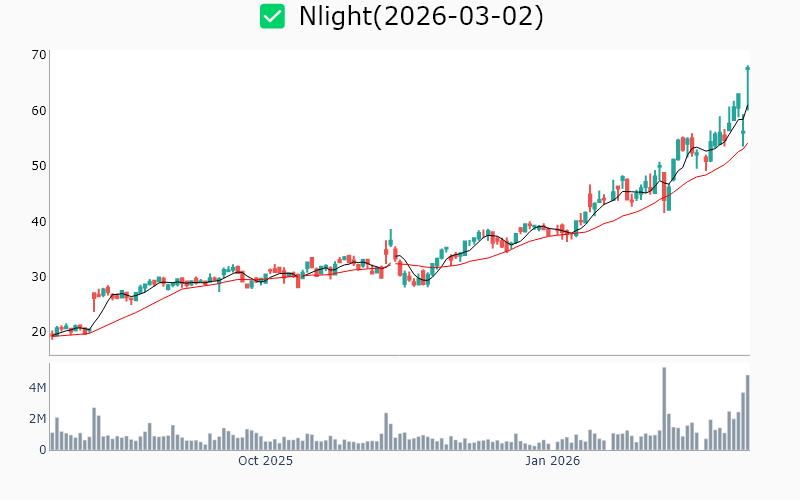The image size is (800, 500).
Task: Select the 2M volume axis label
Action: (x=37, y=418)
